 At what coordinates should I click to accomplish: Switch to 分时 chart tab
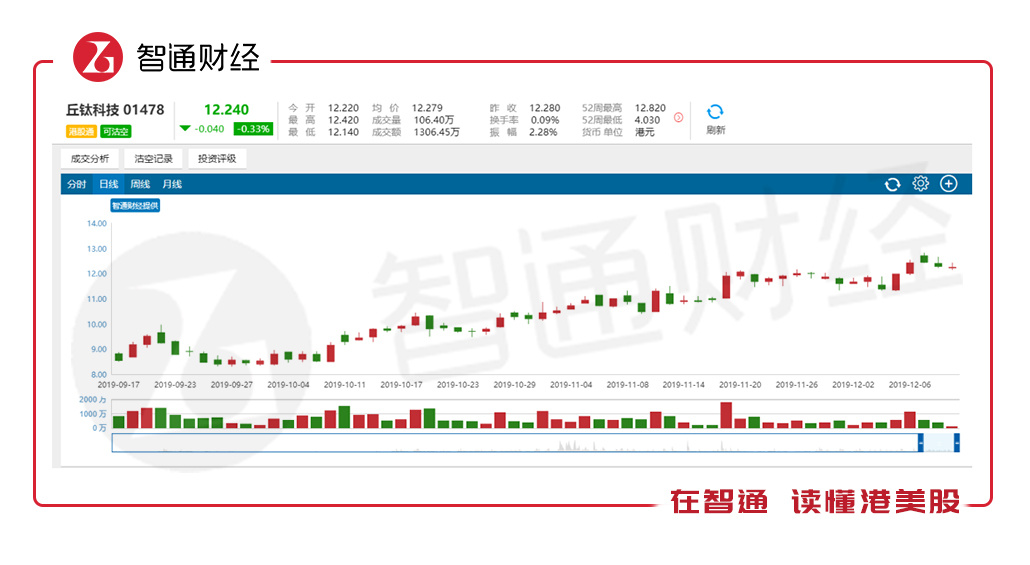[76, 184]
